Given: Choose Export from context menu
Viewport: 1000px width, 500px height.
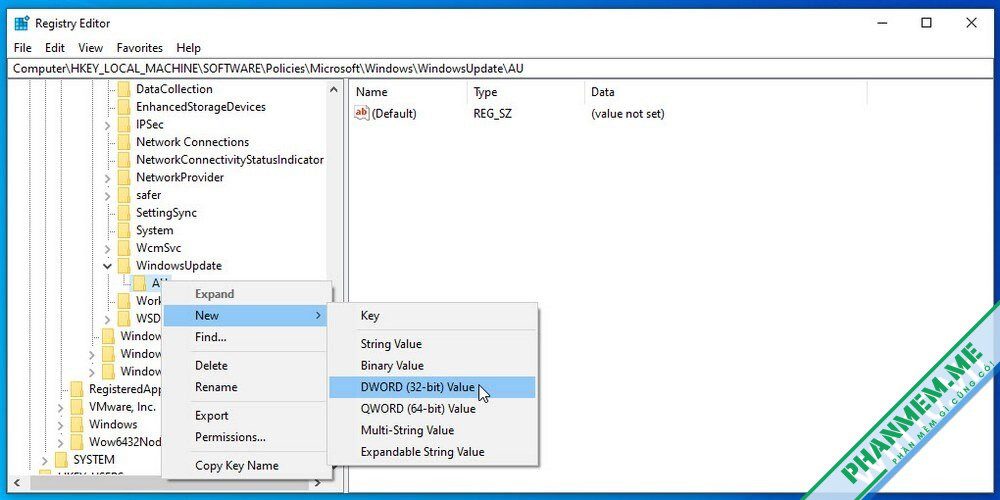Looking at the screenshot, I should pyautogui.click(x=247, y=416).
